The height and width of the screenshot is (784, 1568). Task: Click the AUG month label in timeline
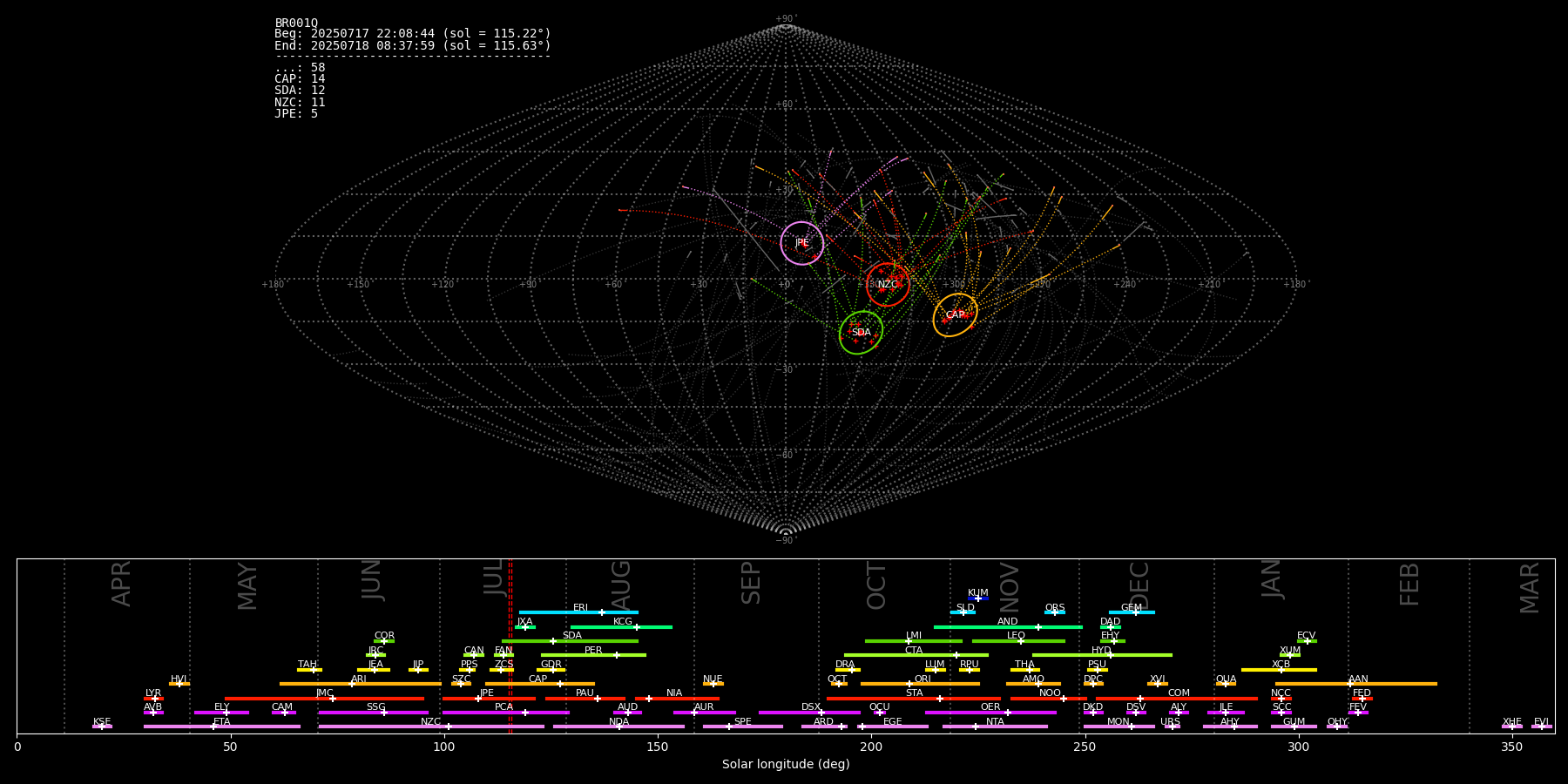pos(620,584)
